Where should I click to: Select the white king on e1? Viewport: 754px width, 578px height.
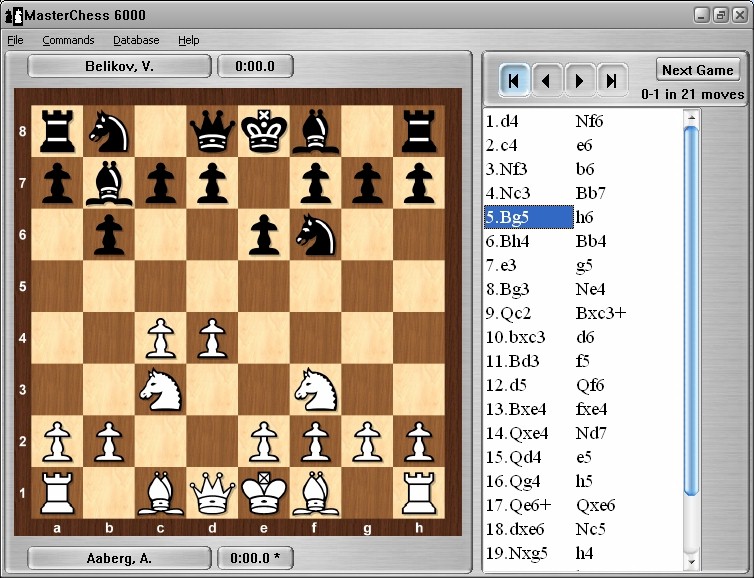pos(263,492)
